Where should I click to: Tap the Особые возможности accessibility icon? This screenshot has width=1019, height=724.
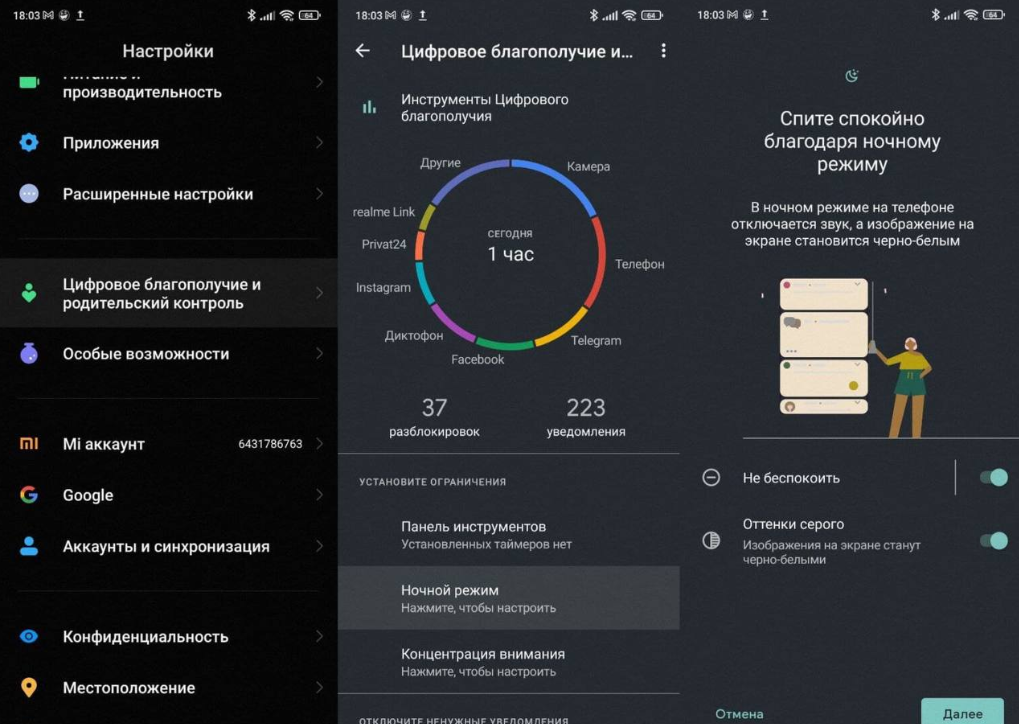(x=29, y=353)
